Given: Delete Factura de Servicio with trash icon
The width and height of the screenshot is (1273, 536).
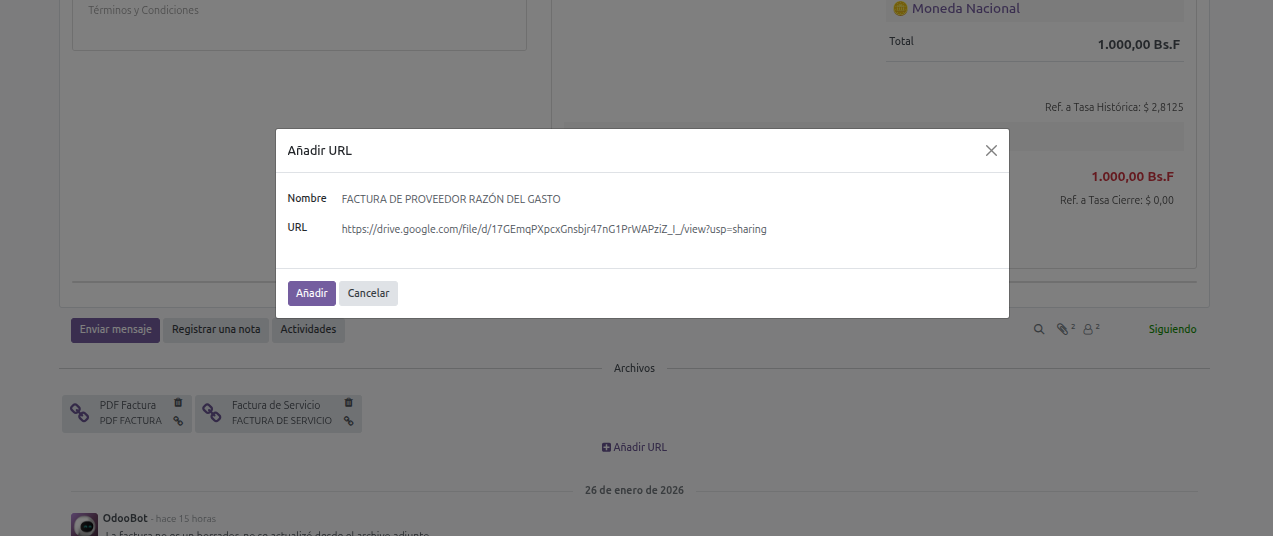Looking at the screenshot, I should [349, 403].
